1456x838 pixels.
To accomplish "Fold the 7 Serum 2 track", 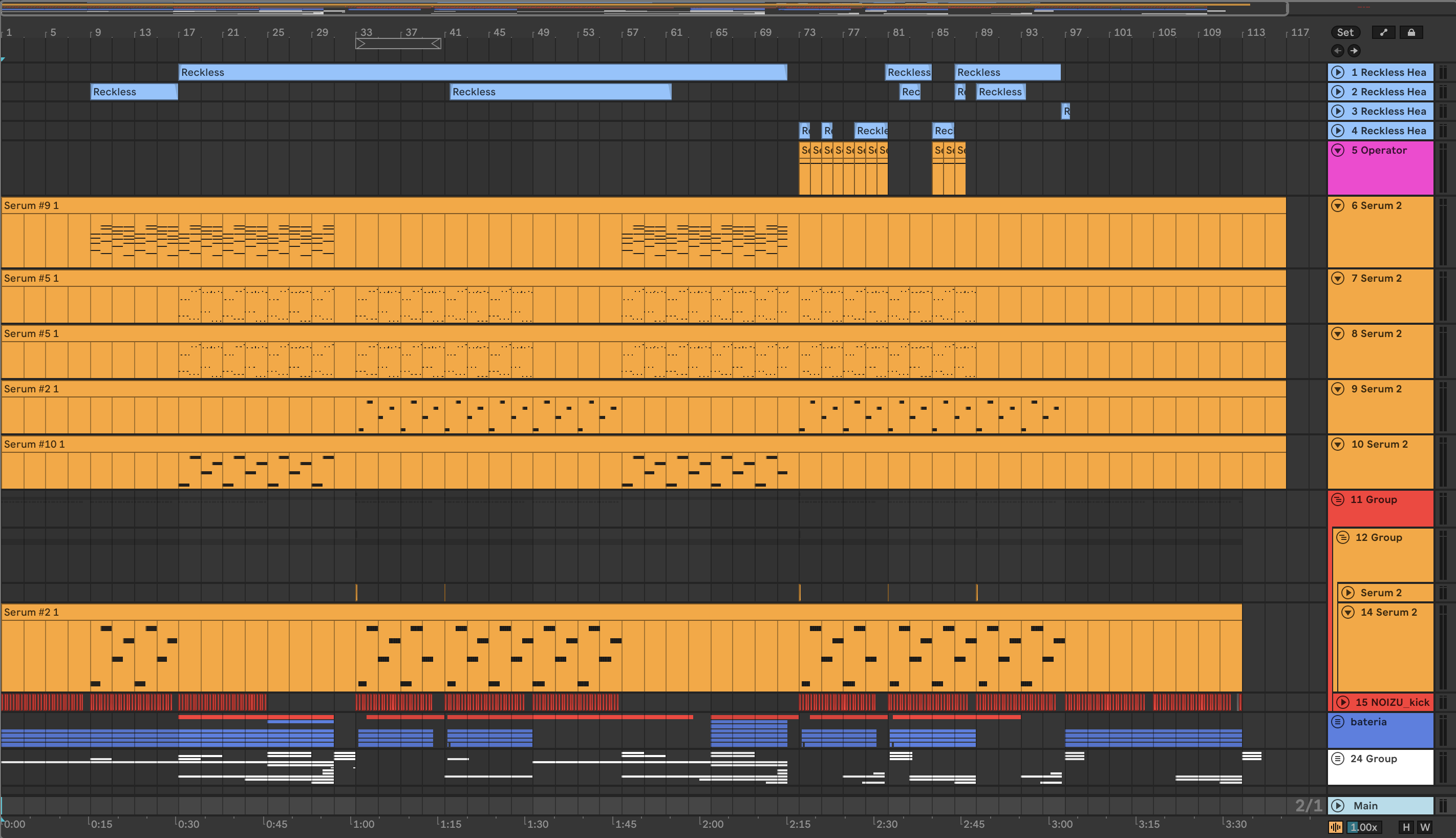I will (x=1338, y=278).
